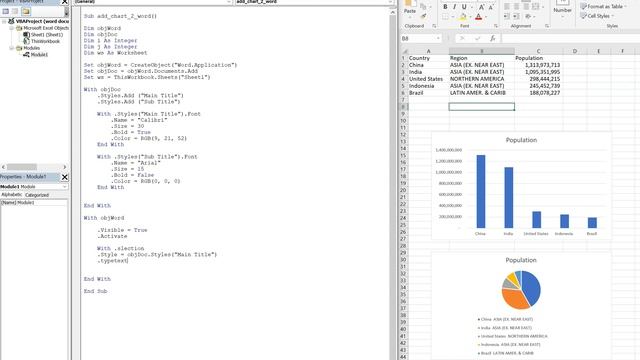Click the Excel formula bar input
640x360 pixels.
point(571,38)
